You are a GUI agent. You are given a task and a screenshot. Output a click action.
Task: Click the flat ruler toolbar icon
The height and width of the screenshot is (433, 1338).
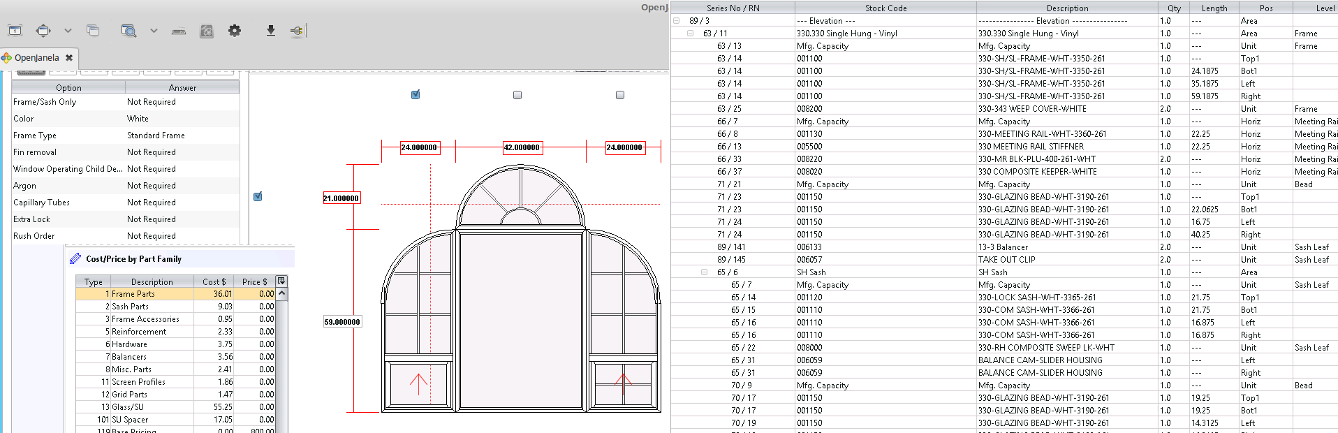(x=179, y=31)
